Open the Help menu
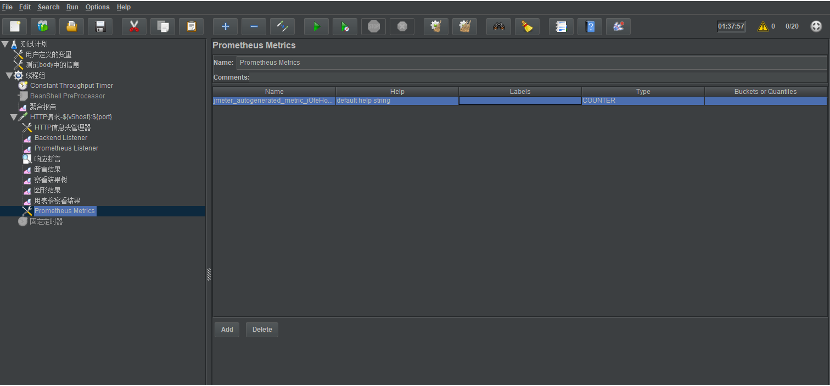This screenshot has height=386, width=830. [123, 7]
